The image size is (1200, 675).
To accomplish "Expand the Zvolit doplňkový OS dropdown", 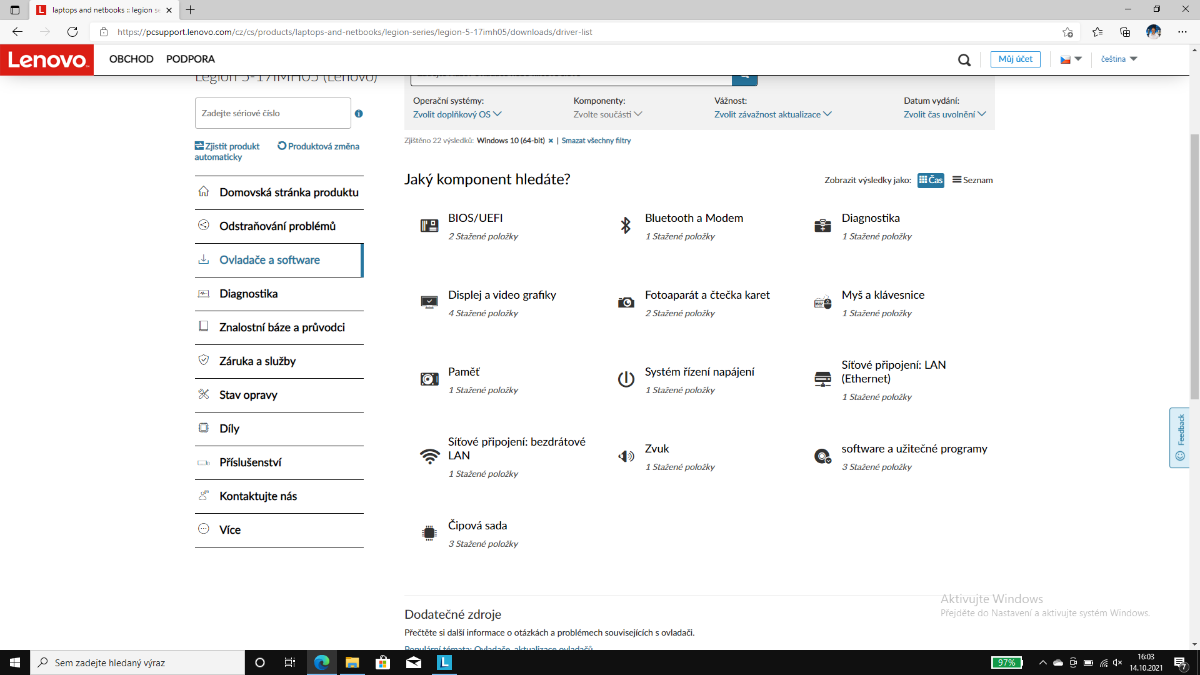I will (457, 114).
